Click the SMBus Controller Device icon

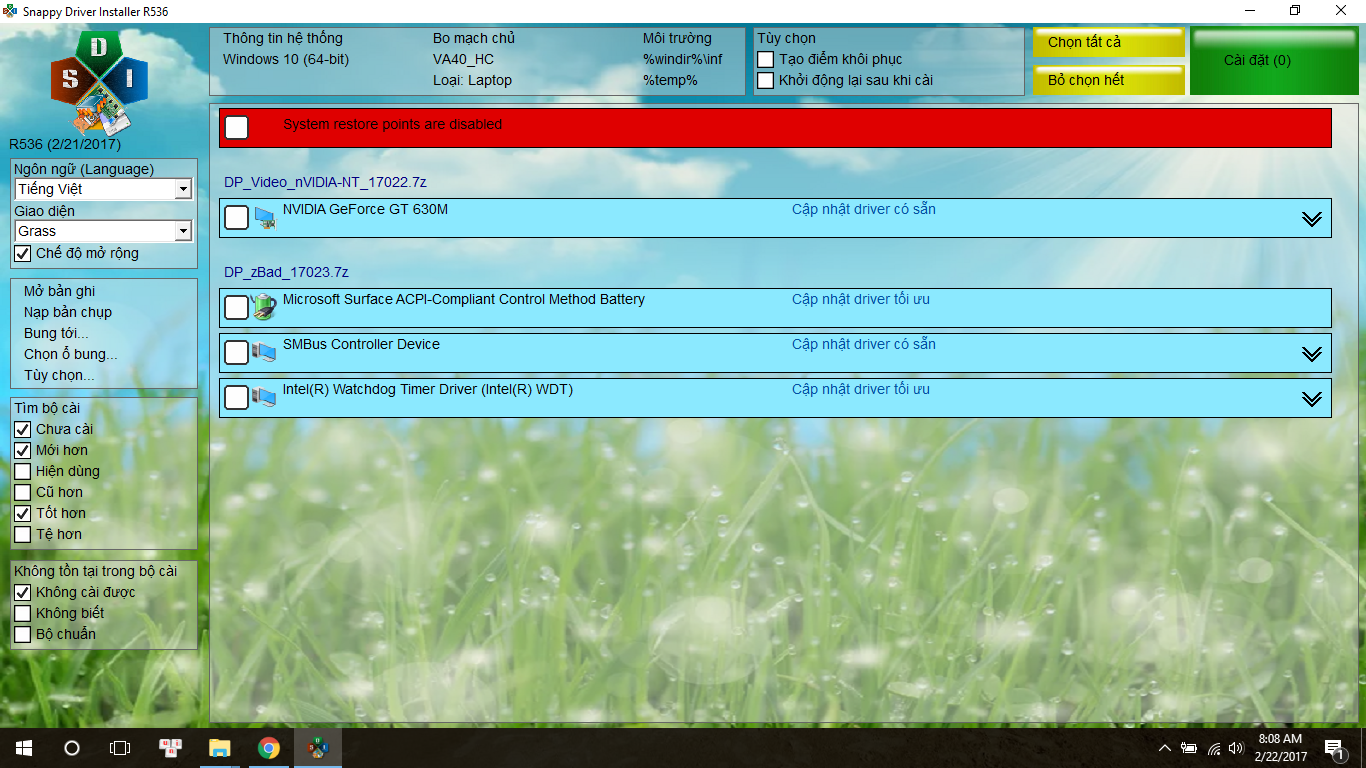coord(264,352)
